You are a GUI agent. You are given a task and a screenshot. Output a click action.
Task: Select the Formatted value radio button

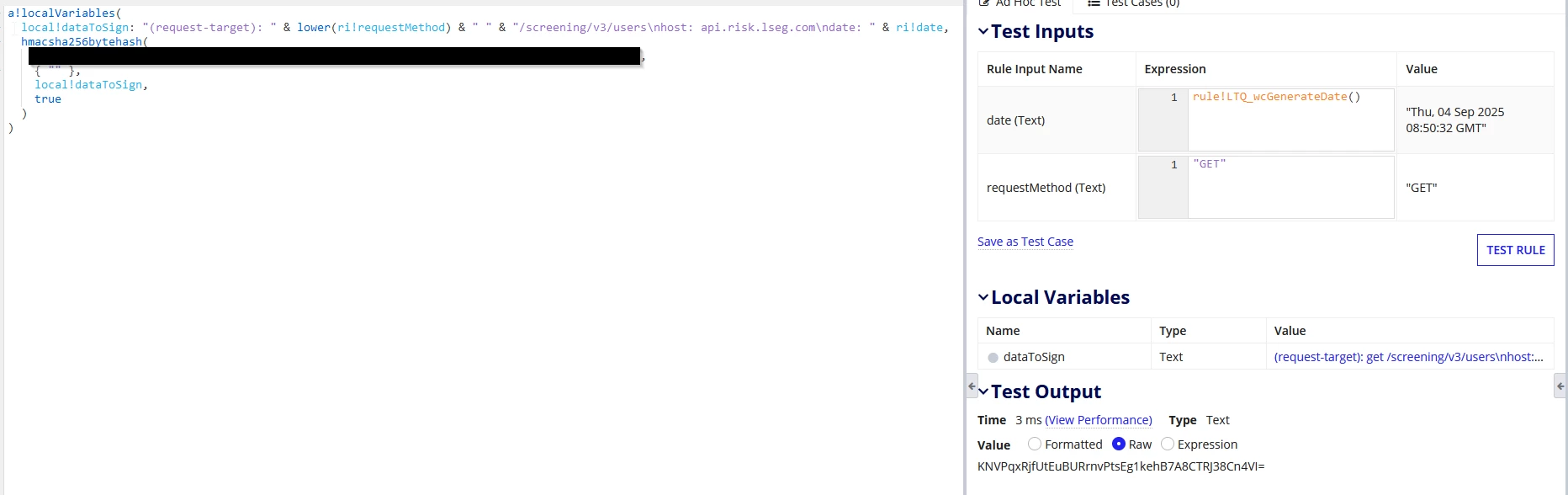point(1035,444)
